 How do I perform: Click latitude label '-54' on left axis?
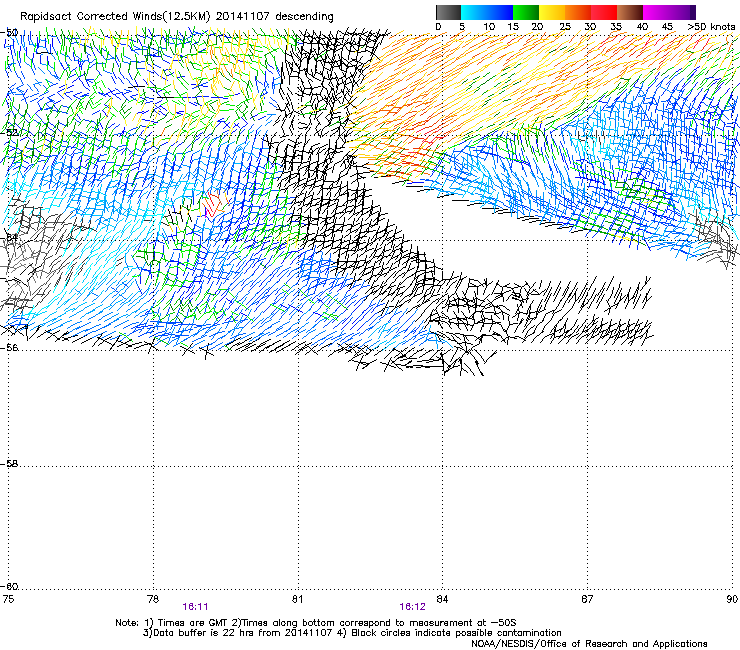pyautogui.click(x=9, y=237)
